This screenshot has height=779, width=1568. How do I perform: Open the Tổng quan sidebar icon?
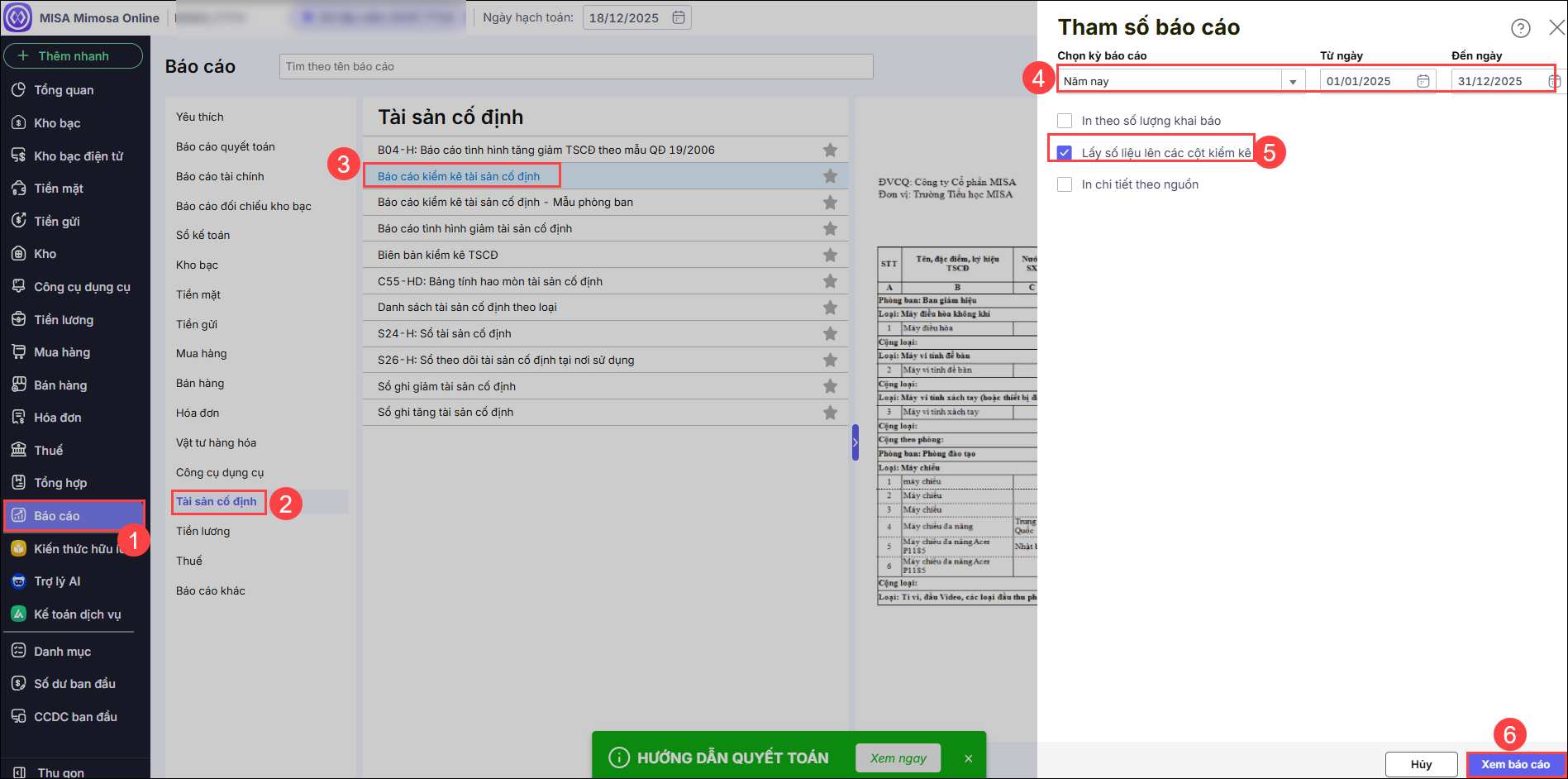18,89
